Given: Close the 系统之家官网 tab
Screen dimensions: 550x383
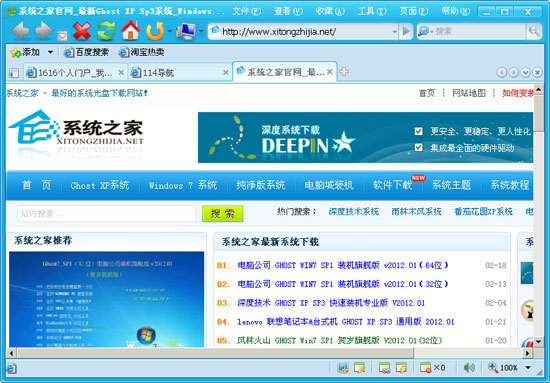Looking at the screenshot, I should pos(329,72).
